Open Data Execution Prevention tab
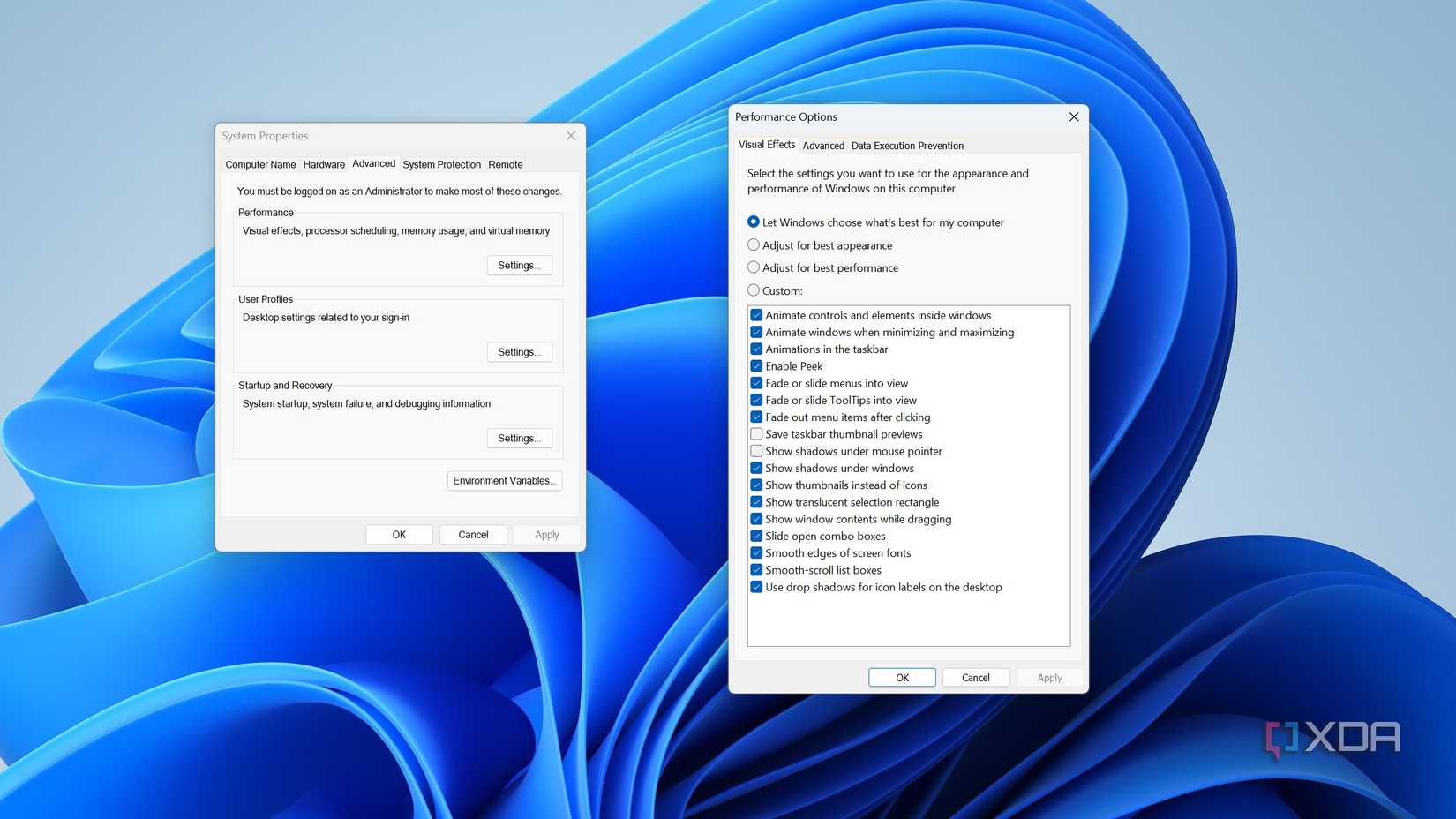Viewport: 1456px width, 819px height. coord(907,146)
